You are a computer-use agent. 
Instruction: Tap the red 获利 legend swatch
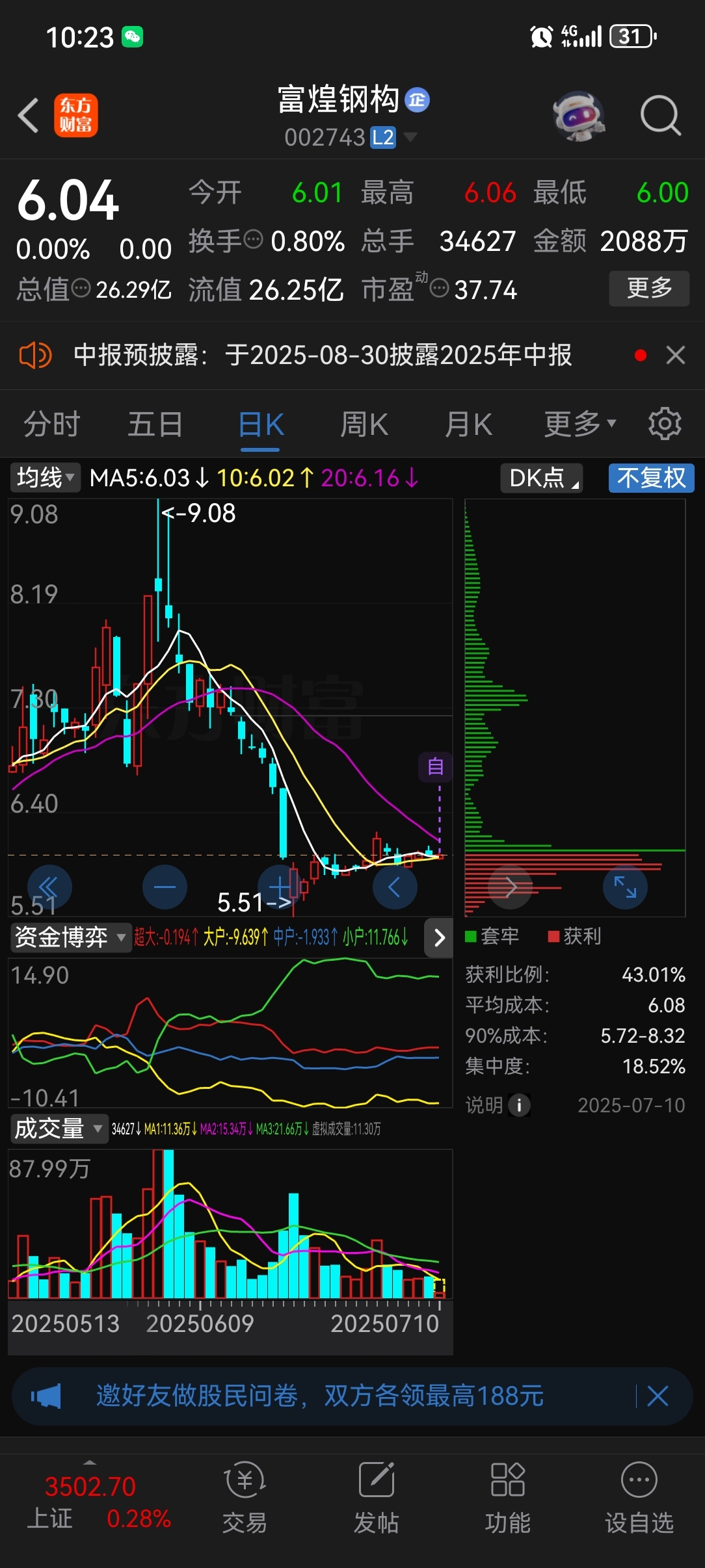click(x=553, y=937)
